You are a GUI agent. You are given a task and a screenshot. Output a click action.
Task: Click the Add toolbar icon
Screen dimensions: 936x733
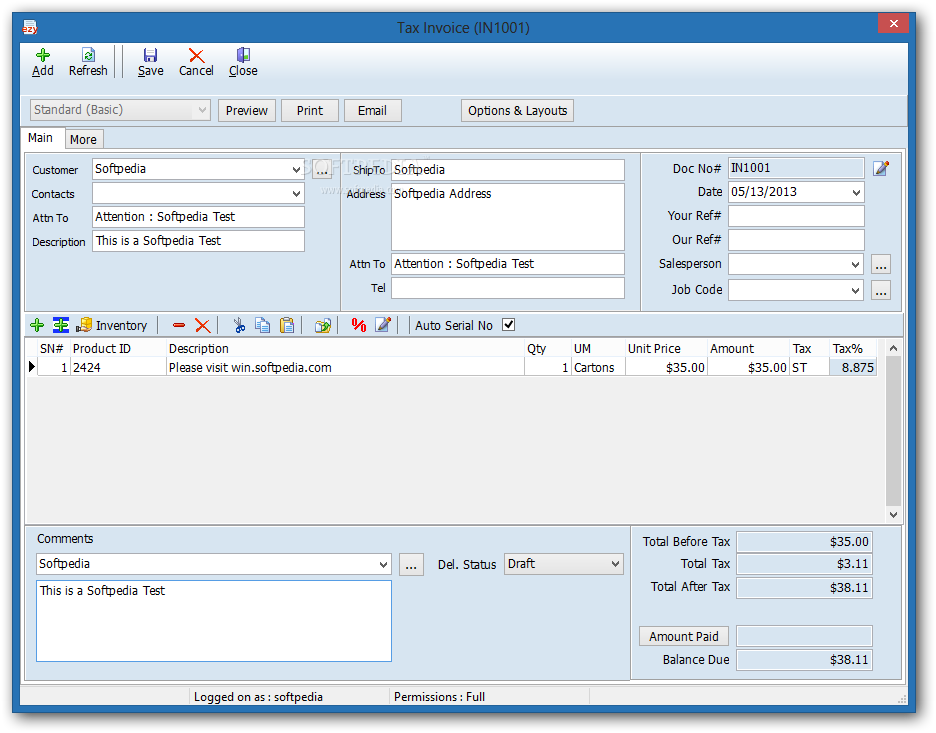click(x=42, y=56)
